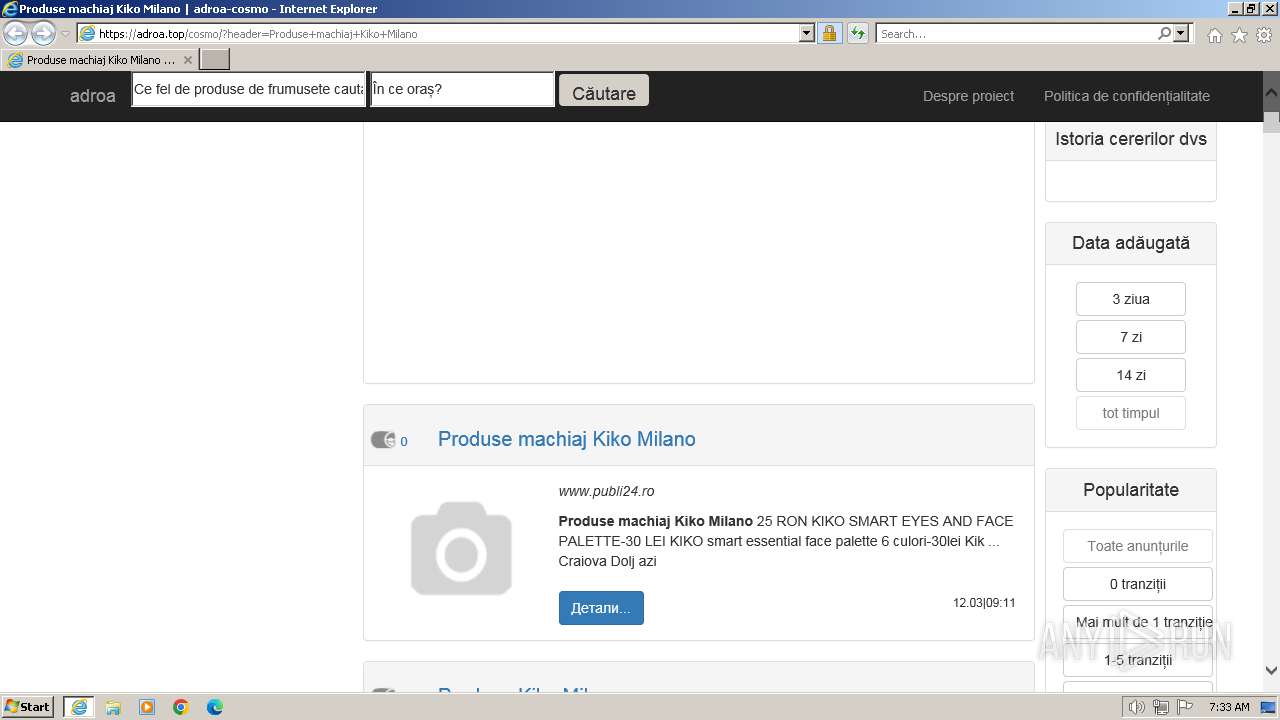Click the page scrollbar up arrow
The height and width of the screenshot is (720, 1280).
coord(1271,90)
